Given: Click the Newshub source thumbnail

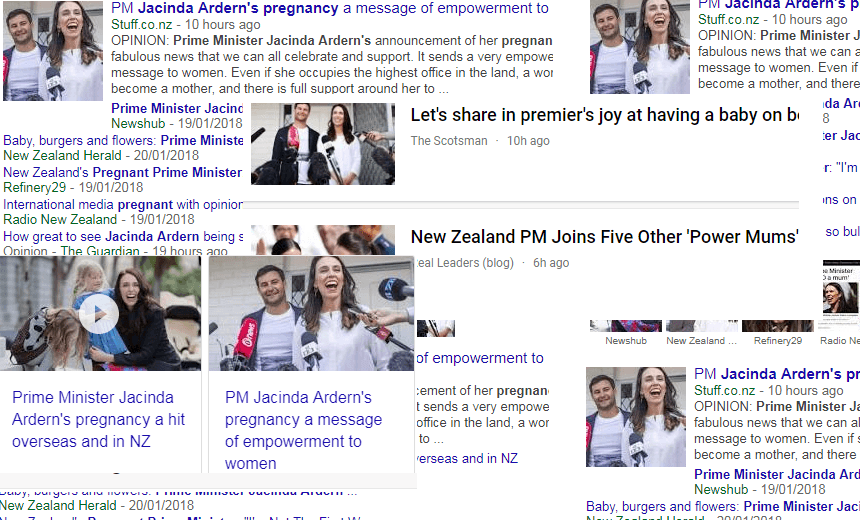Looking at the screenshot, I should 626,326.
